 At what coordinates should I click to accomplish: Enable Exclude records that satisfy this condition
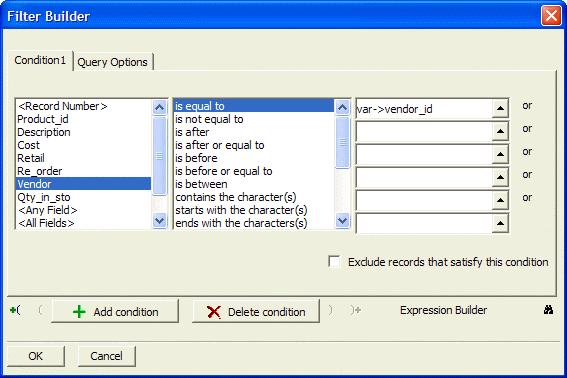pos(334,262)
